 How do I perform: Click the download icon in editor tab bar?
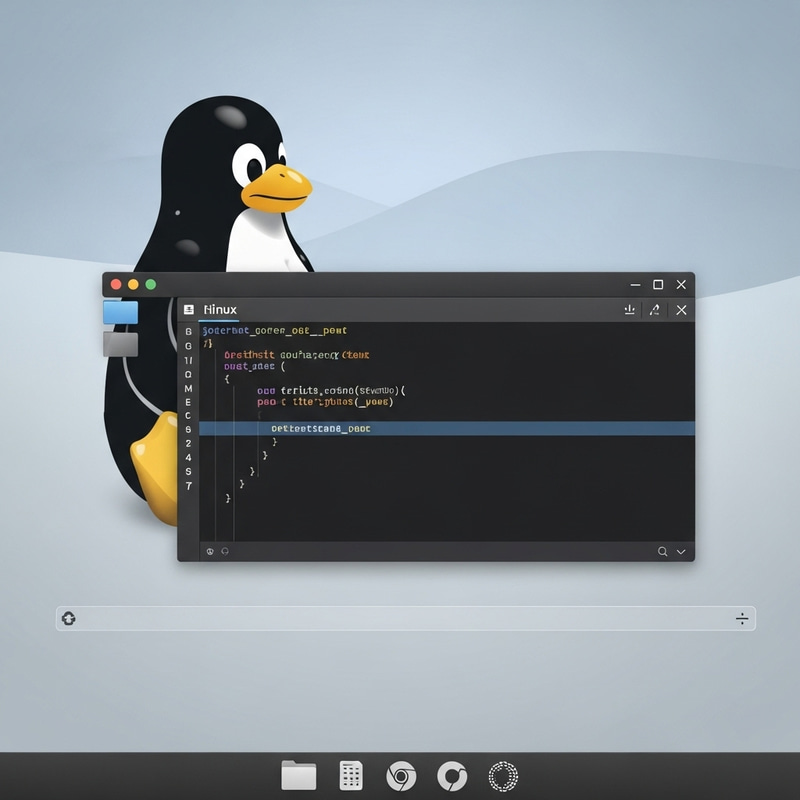tap(630, 310)
